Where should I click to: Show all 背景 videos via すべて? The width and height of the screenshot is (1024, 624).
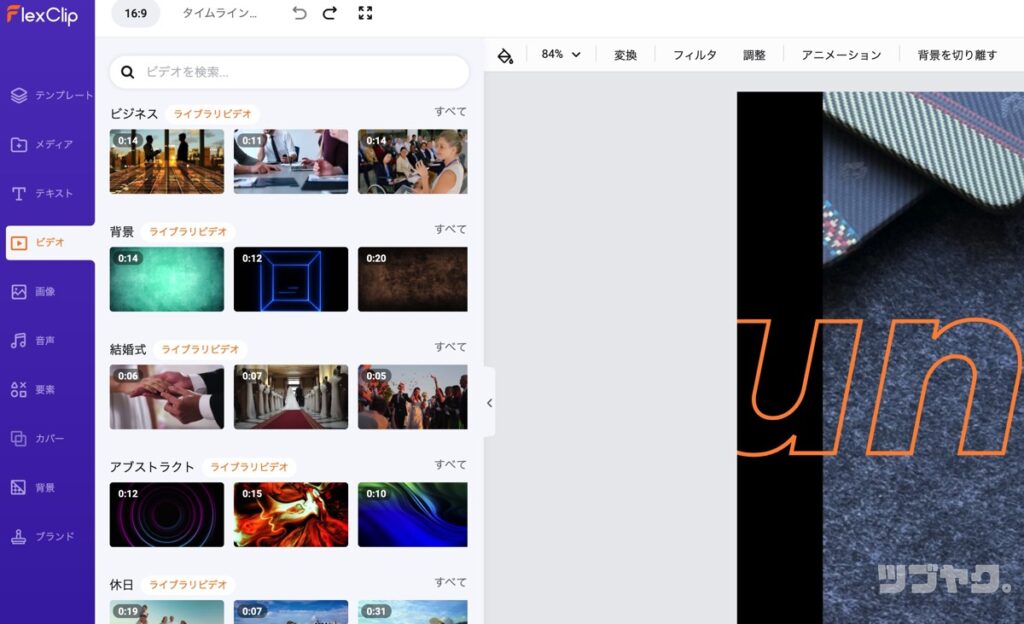pyautogui.click(x=451, y=229)
